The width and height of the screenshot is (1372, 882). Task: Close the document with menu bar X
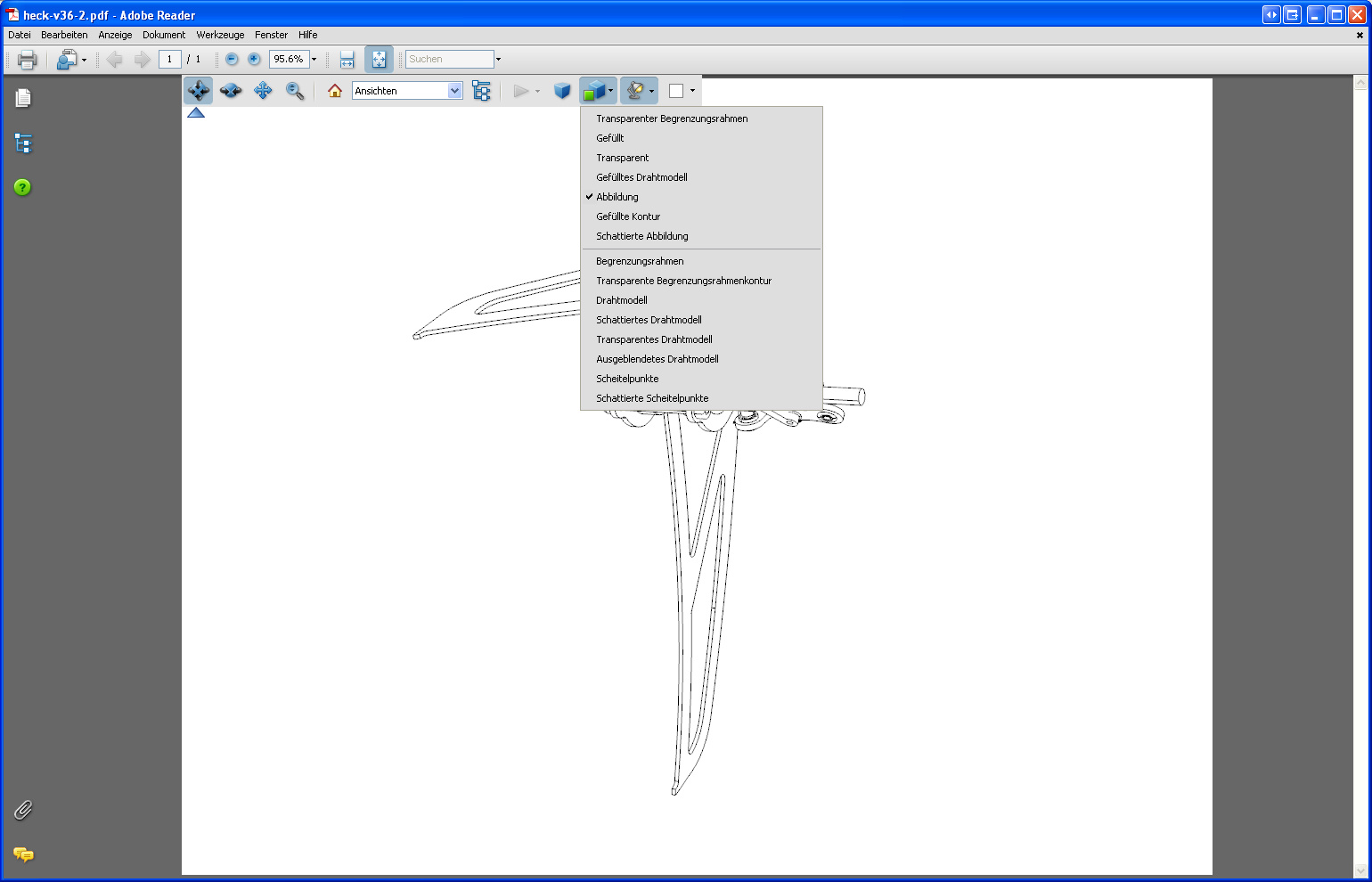coord(1360,36)
